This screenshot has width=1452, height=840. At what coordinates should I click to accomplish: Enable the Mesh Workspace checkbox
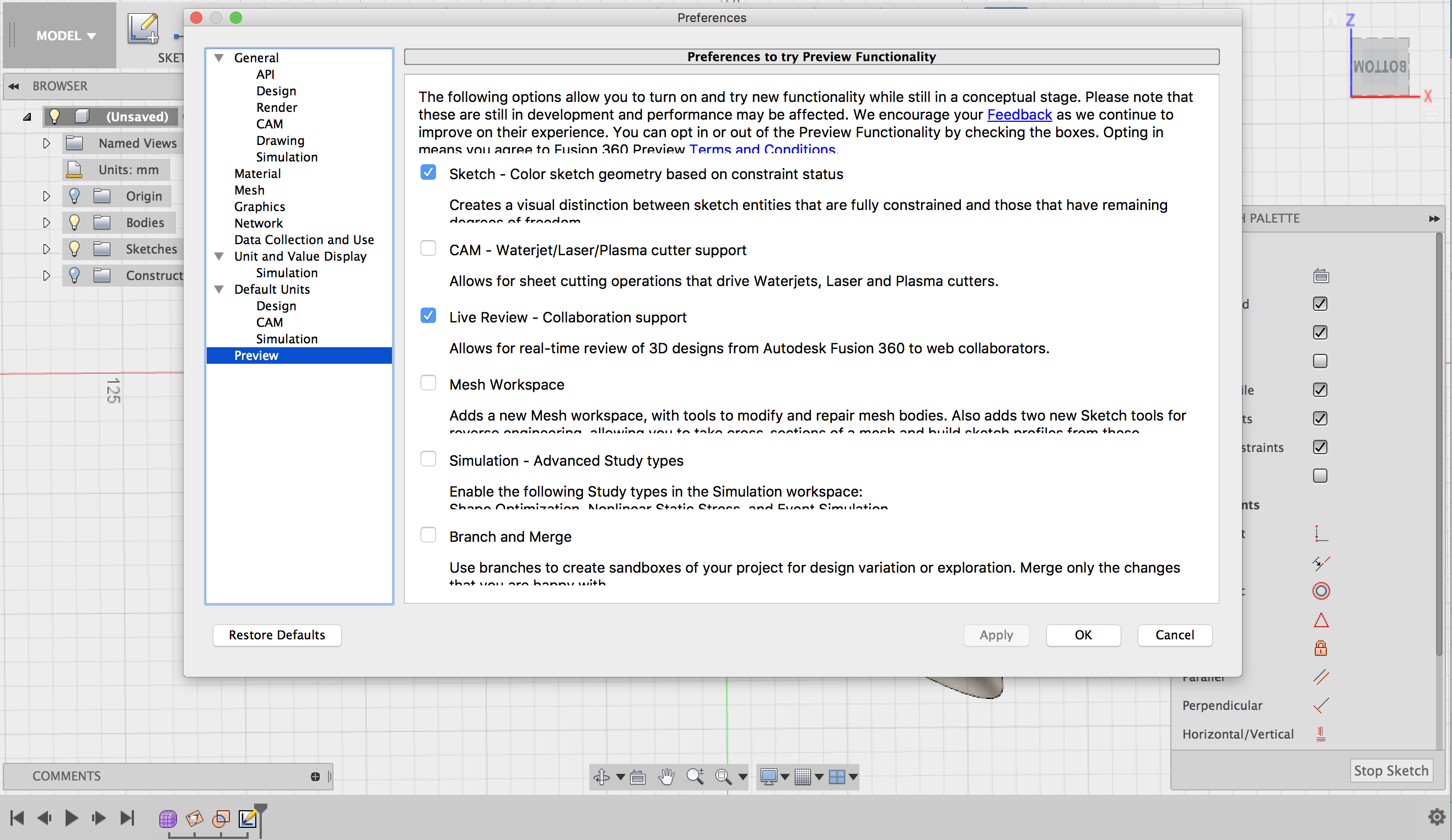click(428, 383)
